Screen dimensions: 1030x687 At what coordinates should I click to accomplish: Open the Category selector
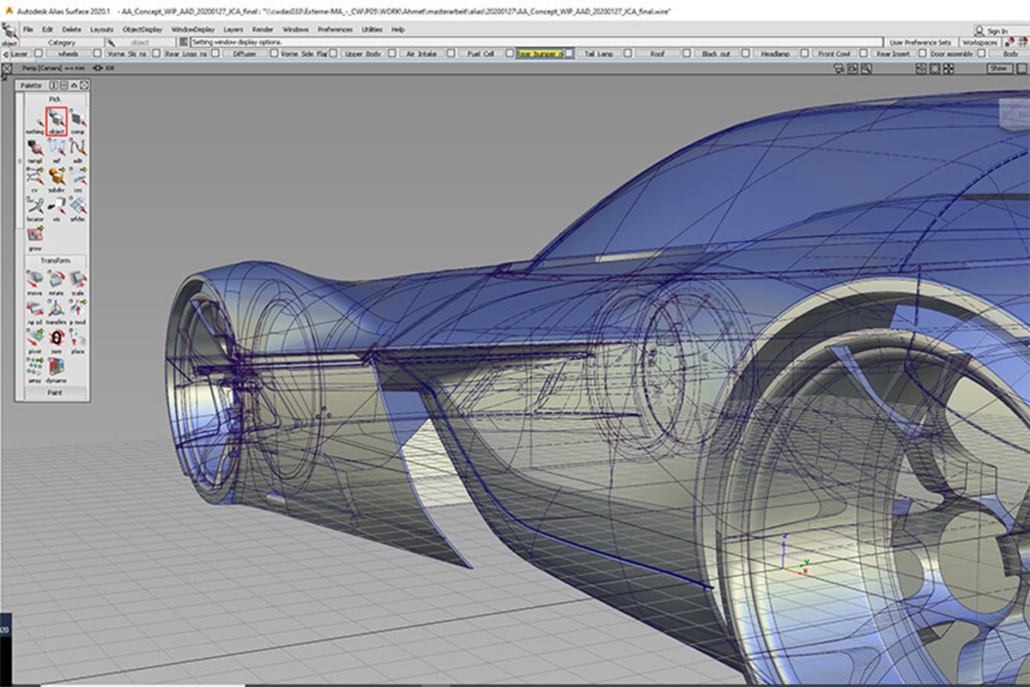click(62, 42)
